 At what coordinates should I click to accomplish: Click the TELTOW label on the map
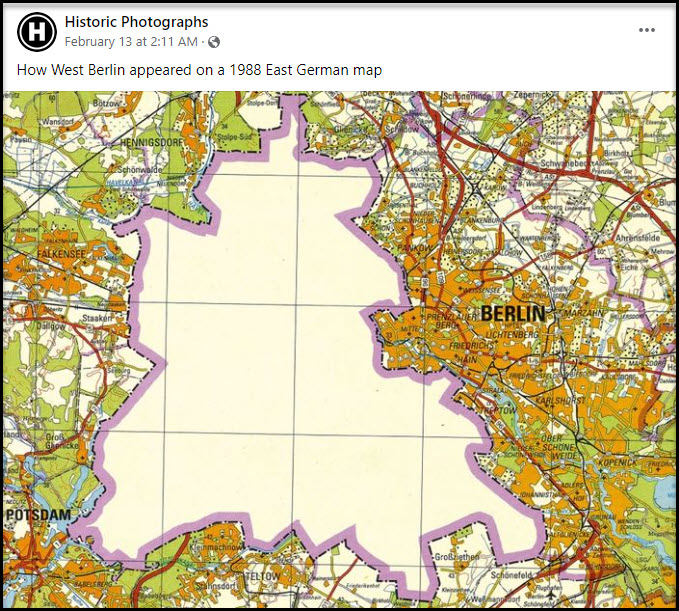262,576
